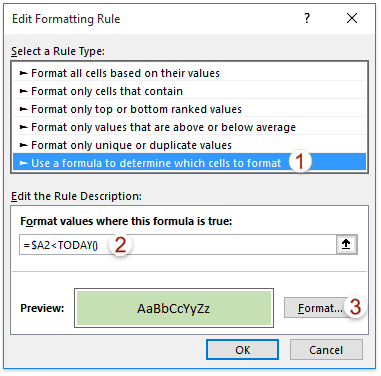This screenshot has height=376, width=381.
Task: Click the numbered marker 3 badge
Action: click(x=355, y=307)
